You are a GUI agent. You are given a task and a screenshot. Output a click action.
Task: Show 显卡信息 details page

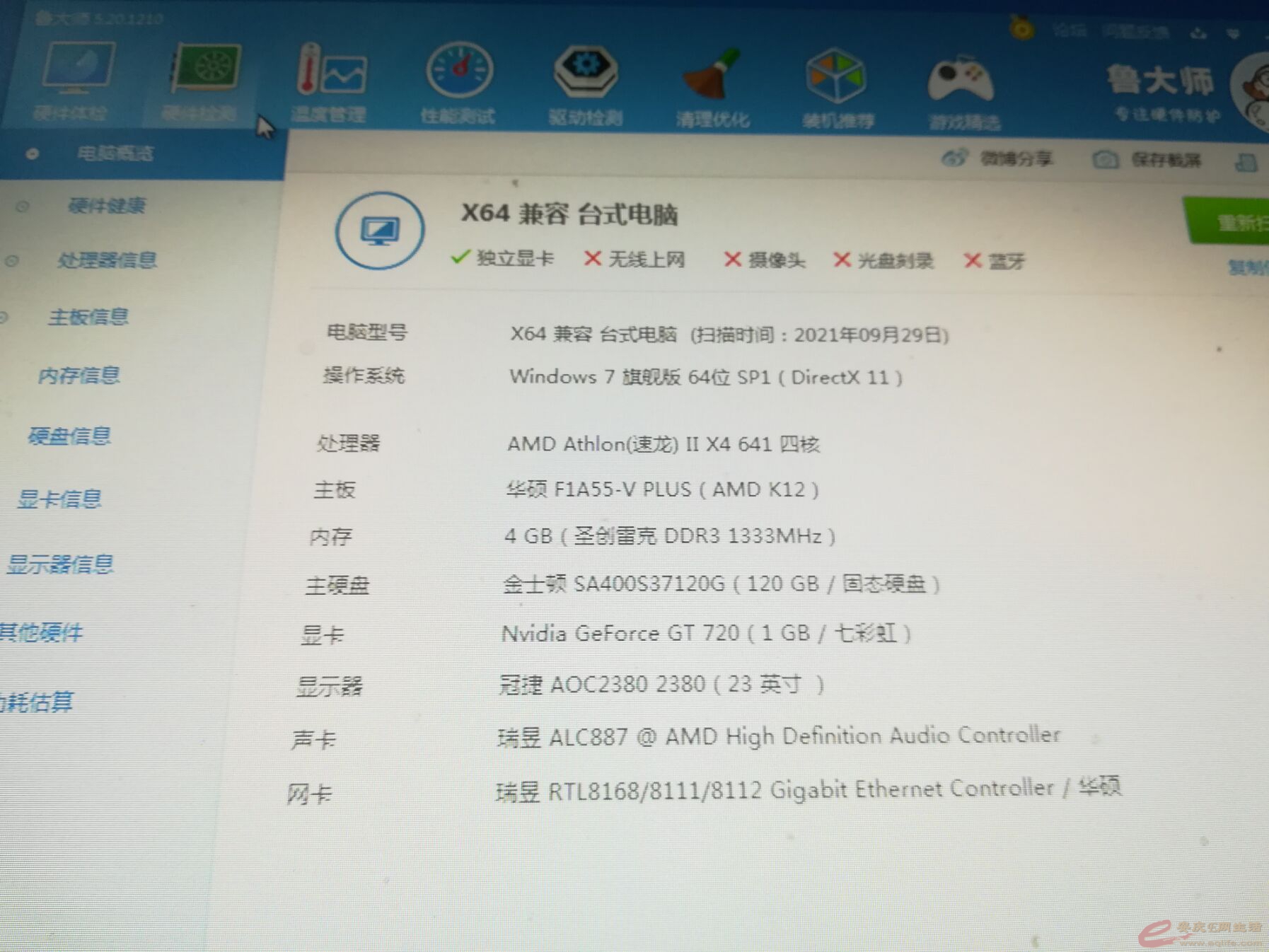coord(59,499)
